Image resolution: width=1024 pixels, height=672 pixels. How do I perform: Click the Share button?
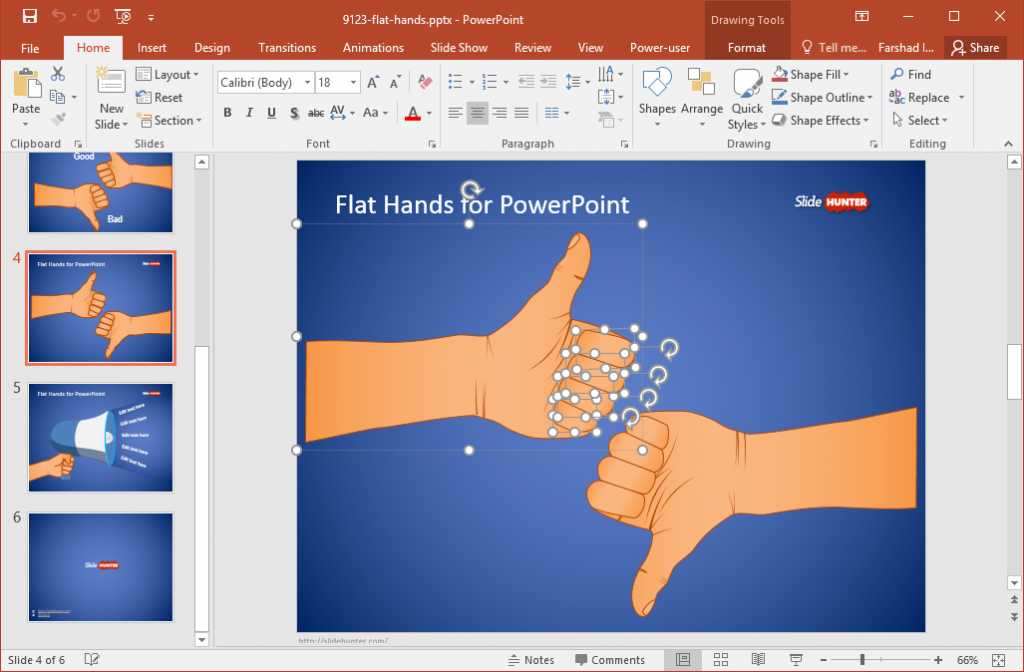(x=975, y=47)
